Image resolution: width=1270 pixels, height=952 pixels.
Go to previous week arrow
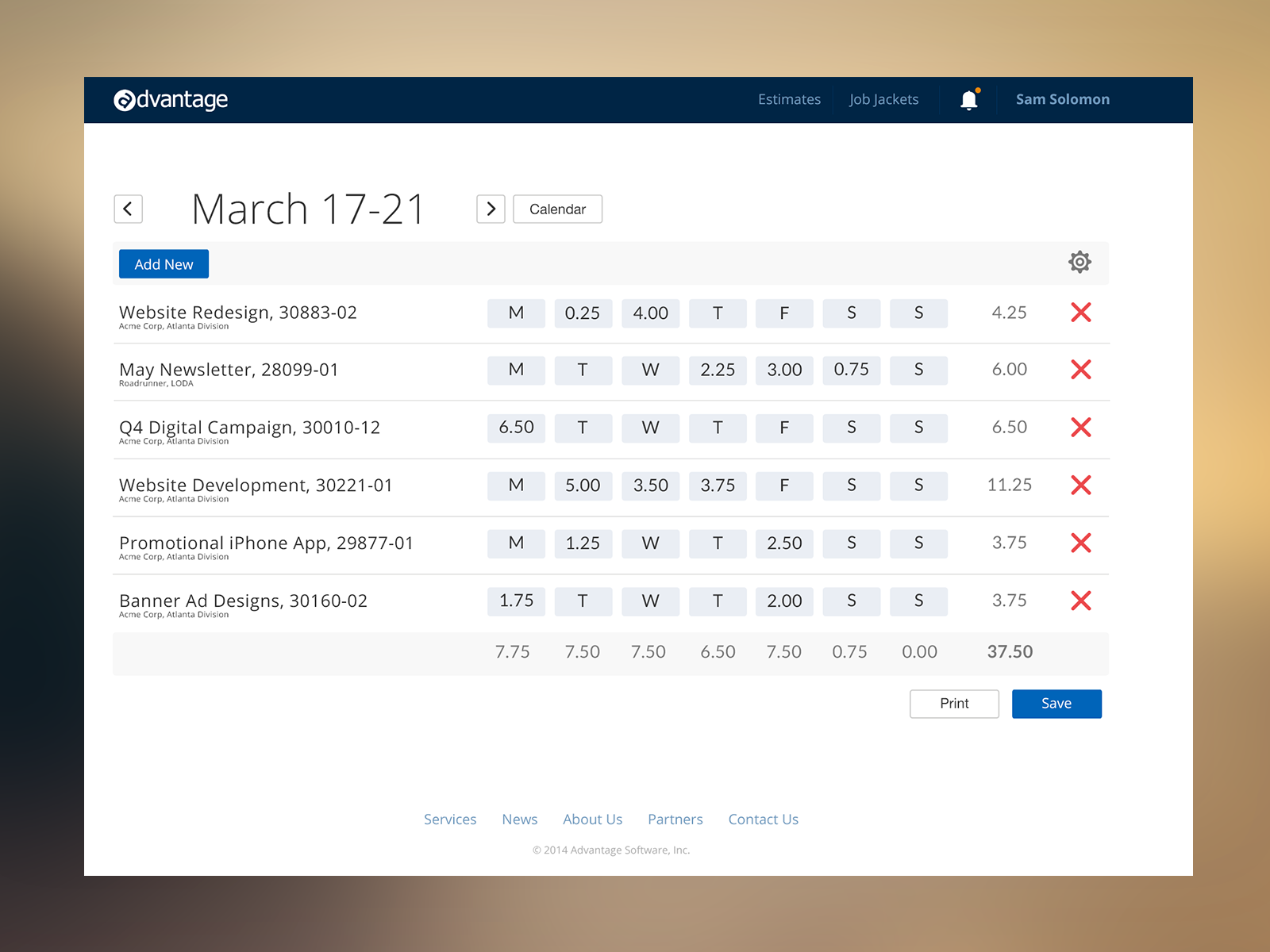pyautogui.click(x=129, y=209)
